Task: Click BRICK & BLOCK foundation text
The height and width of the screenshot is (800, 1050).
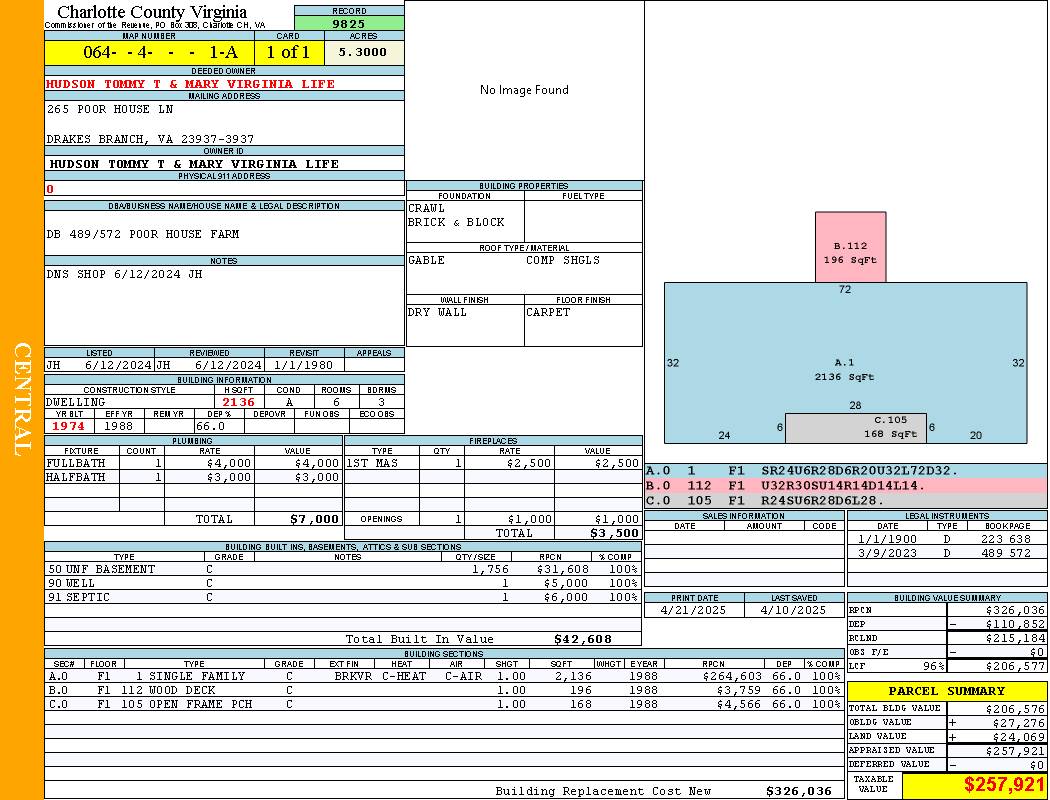Action: (456, 222)
